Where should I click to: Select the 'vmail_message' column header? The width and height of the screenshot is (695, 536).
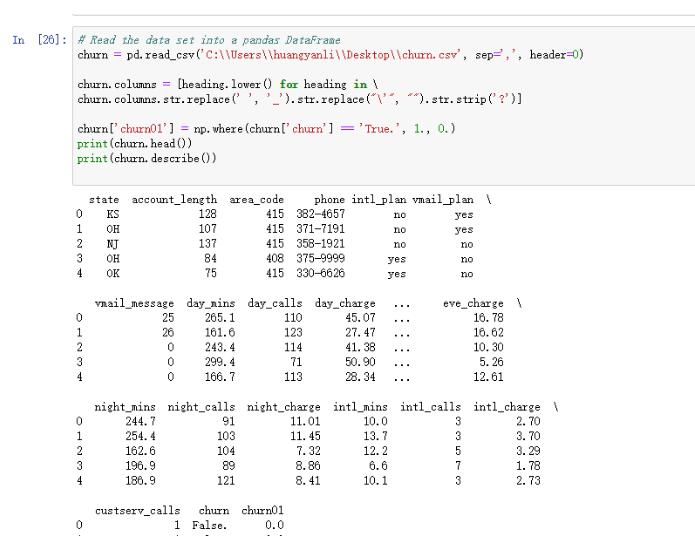tap(134, 304)
